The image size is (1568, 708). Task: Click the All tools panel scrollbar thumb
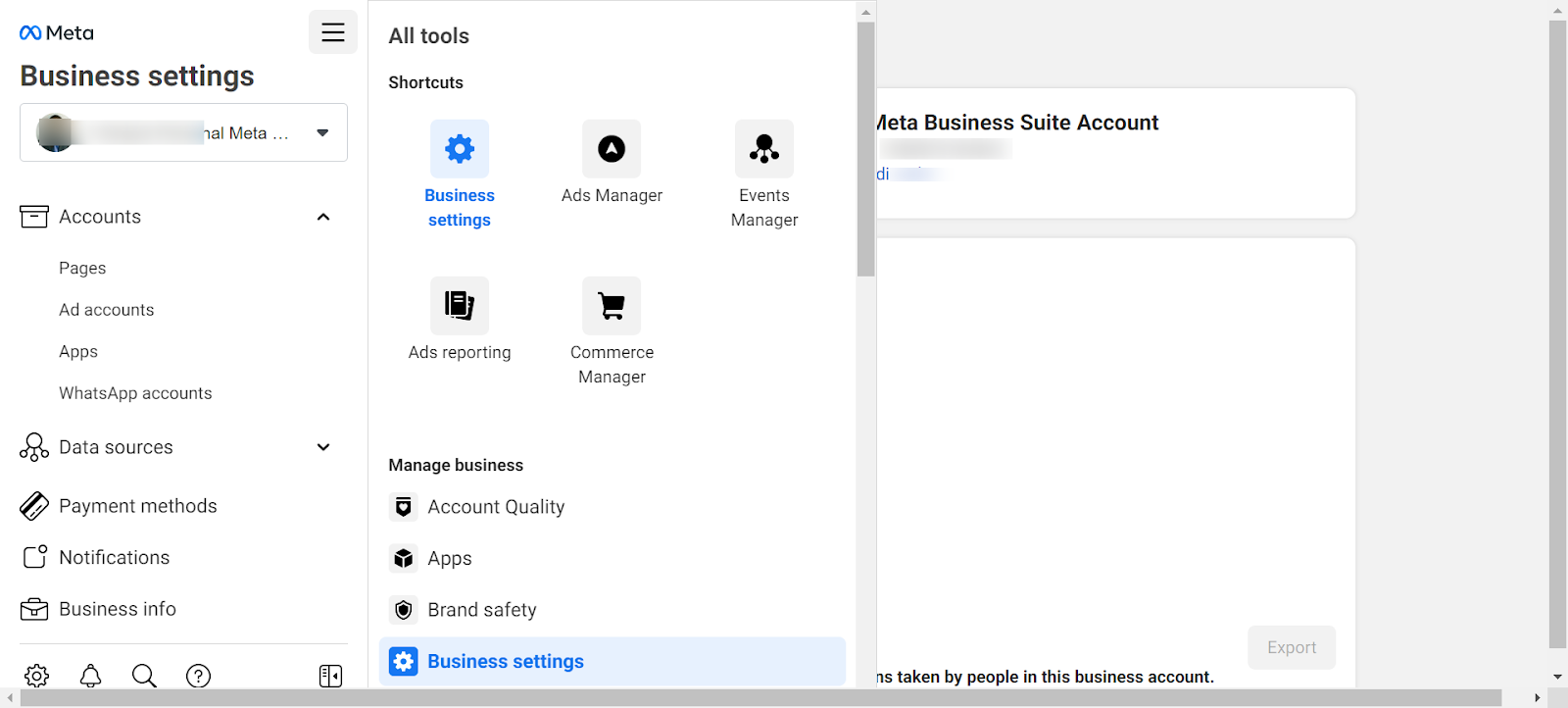[x=865, y=149]
